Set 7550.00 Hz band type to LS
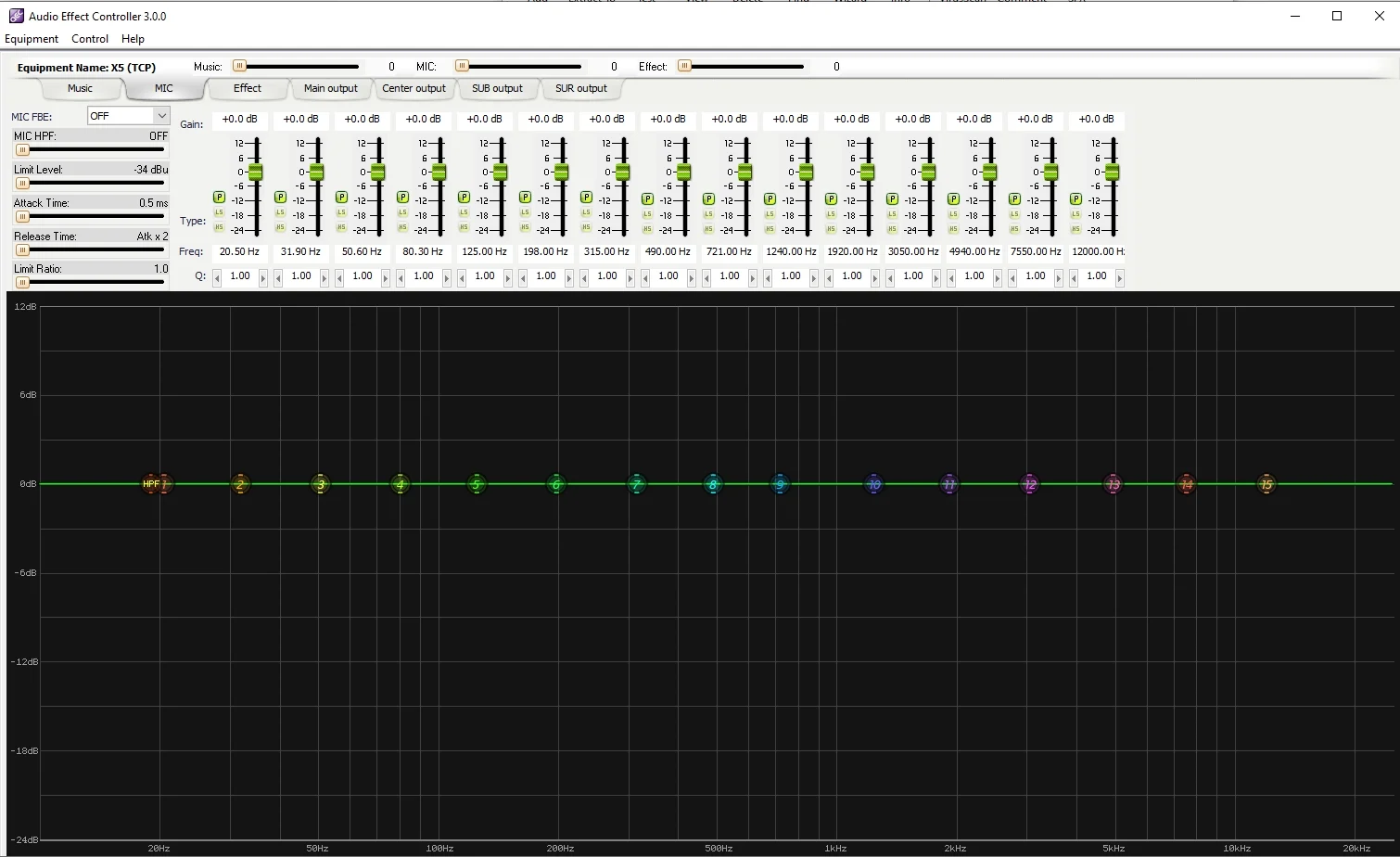 [1014, 213]
